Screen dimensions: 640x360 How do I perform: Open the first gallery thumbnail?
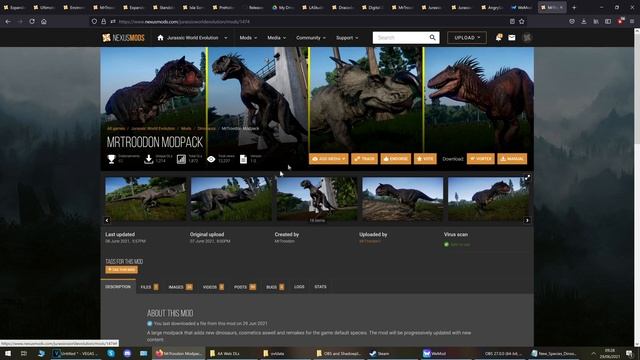tap(146, 199)
